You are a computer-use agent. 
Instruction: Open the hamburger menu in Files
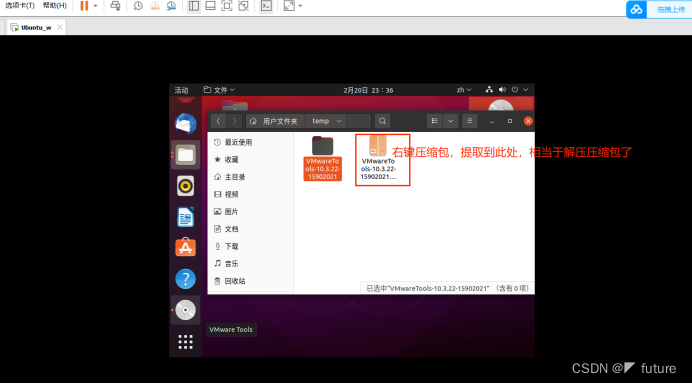pyautogui.click(x=470, y=121)
